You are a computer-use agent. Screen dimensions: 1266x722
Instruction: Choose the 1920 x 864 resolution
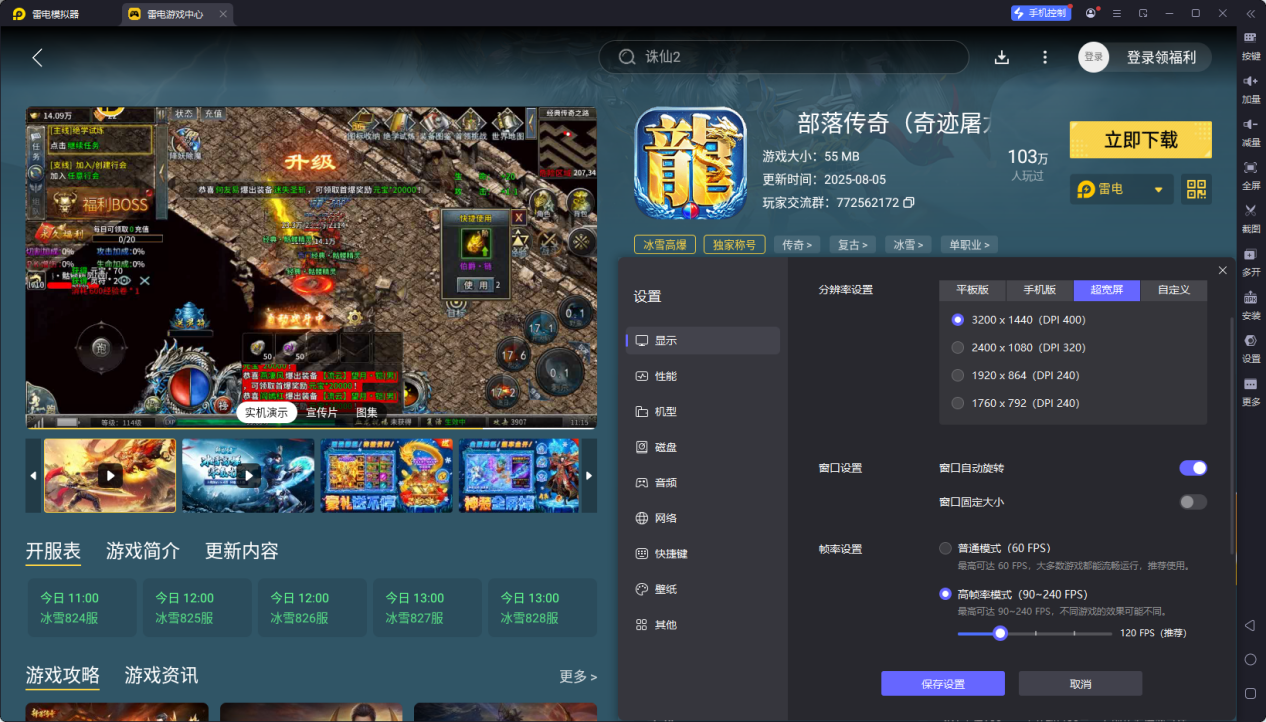click(958, 376)
